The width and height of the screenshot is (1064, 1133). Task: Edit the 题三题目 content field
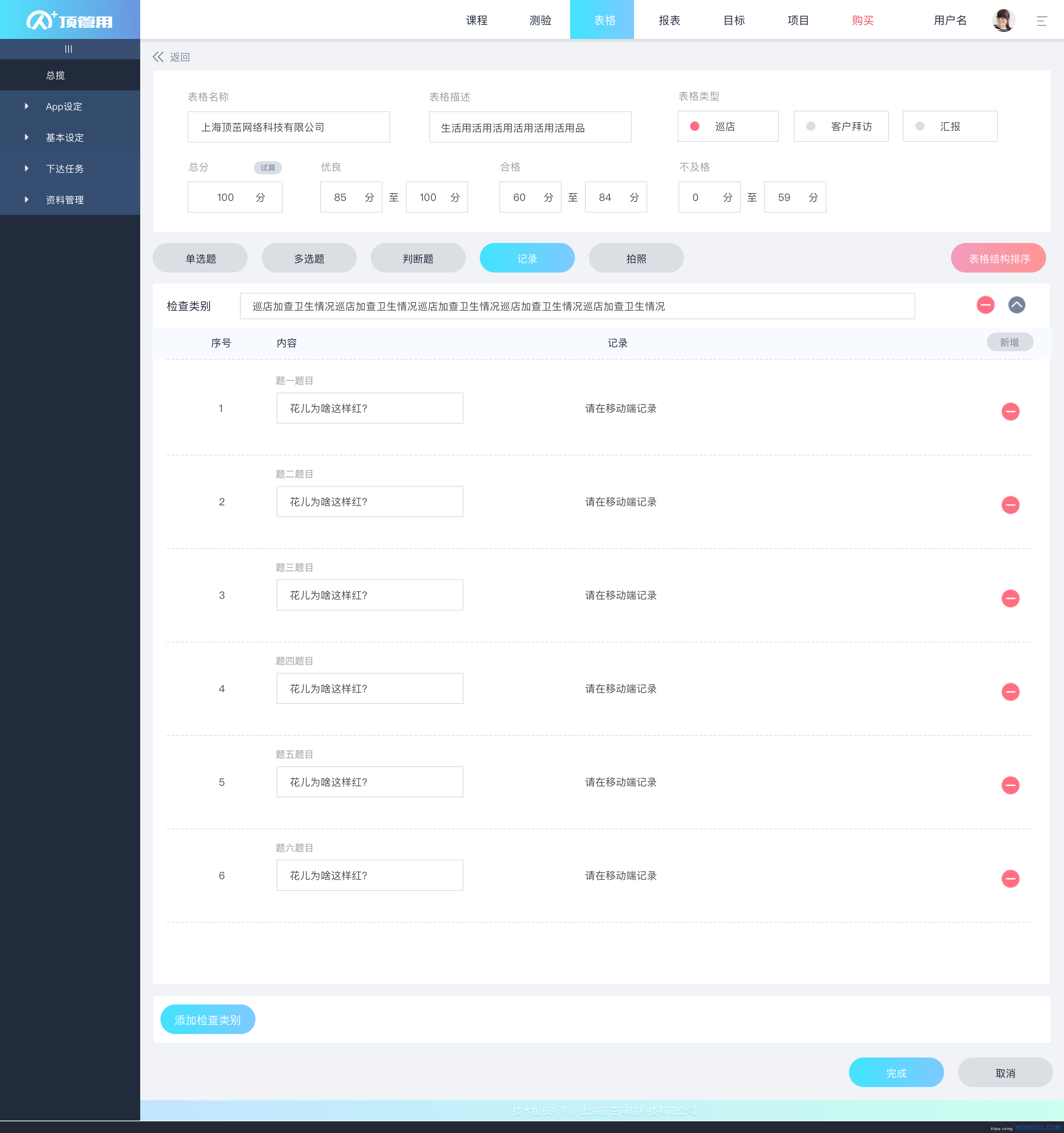tap(370, 595)
